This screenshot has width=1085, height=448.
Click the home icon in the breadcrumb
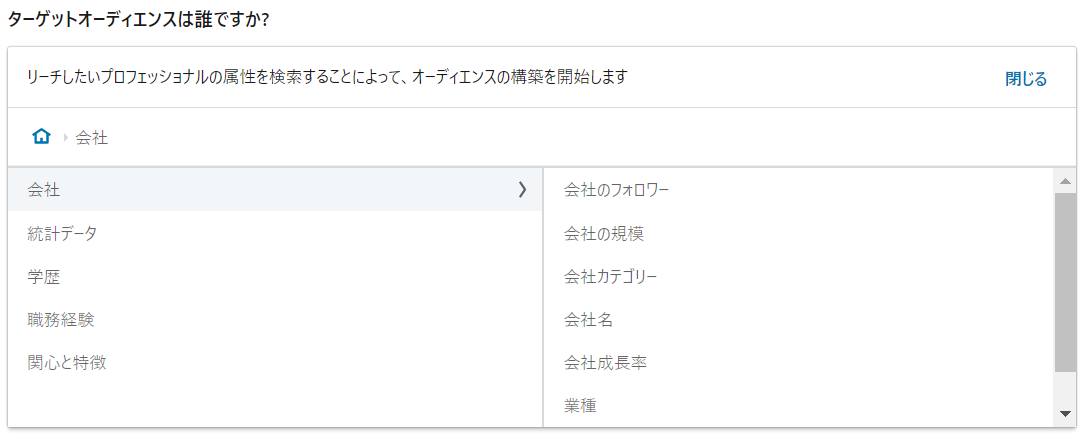(x=41, y=137)
